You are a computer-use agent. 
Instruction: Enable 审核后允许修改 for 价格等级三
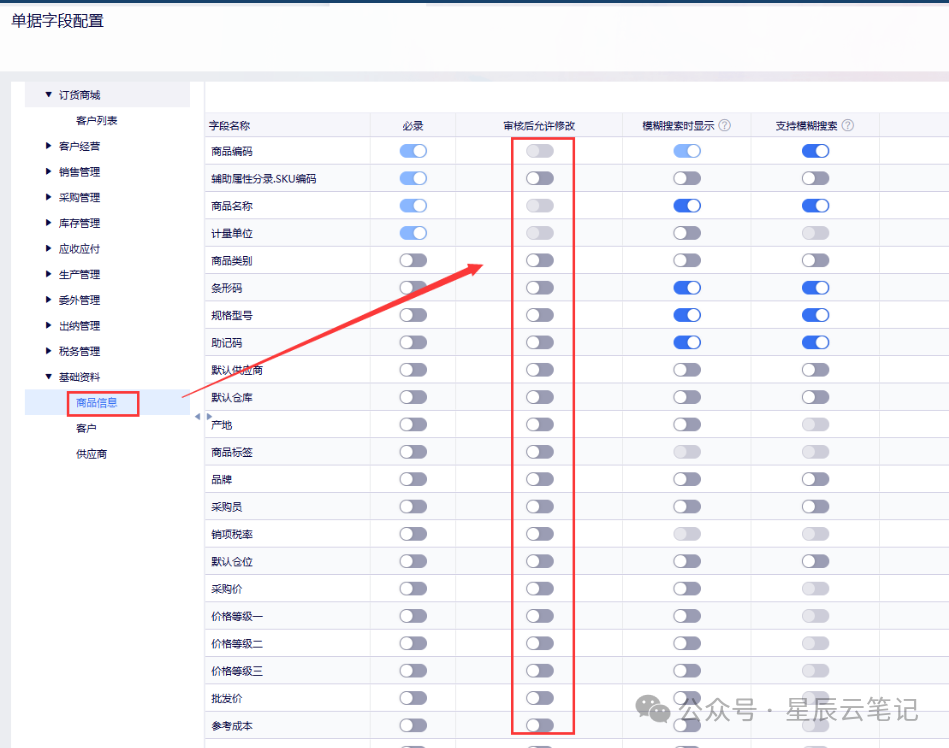tap(540, 671)
